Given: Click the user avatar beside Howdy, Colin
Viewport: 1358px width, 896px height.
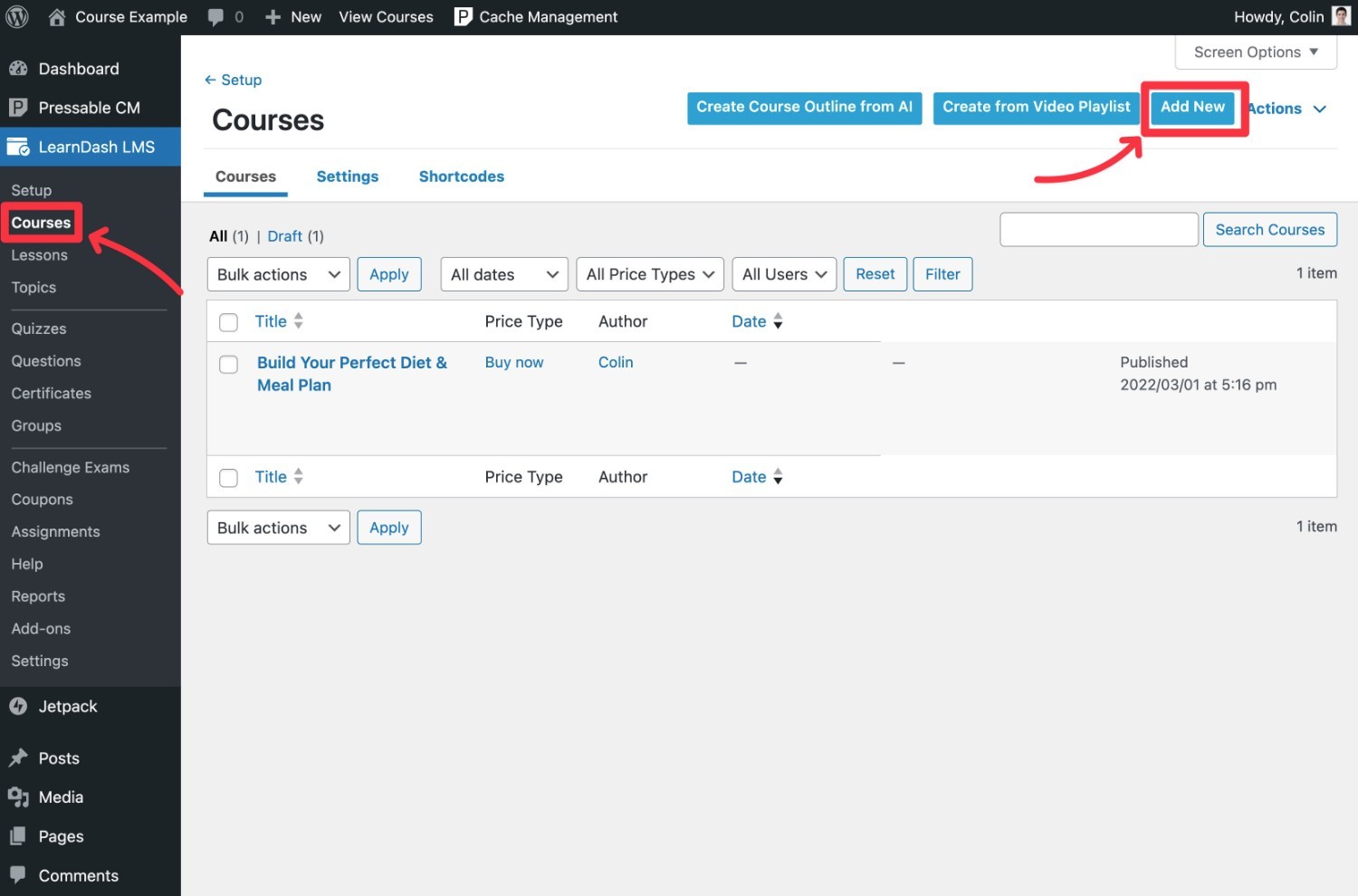Looking at the screenshot, I should click(x=1341, y=16).
